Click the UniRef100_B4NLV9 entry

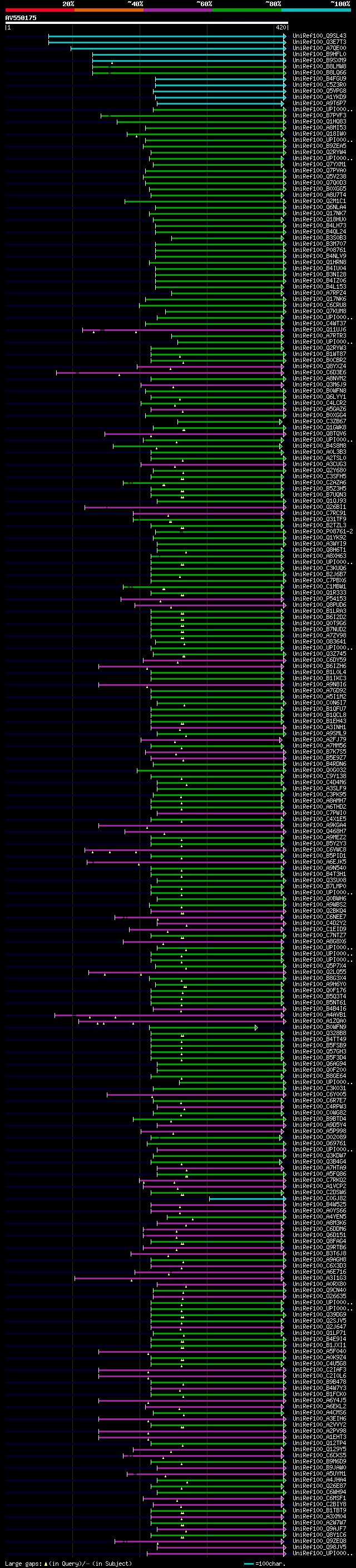click(x=319, y=256)
